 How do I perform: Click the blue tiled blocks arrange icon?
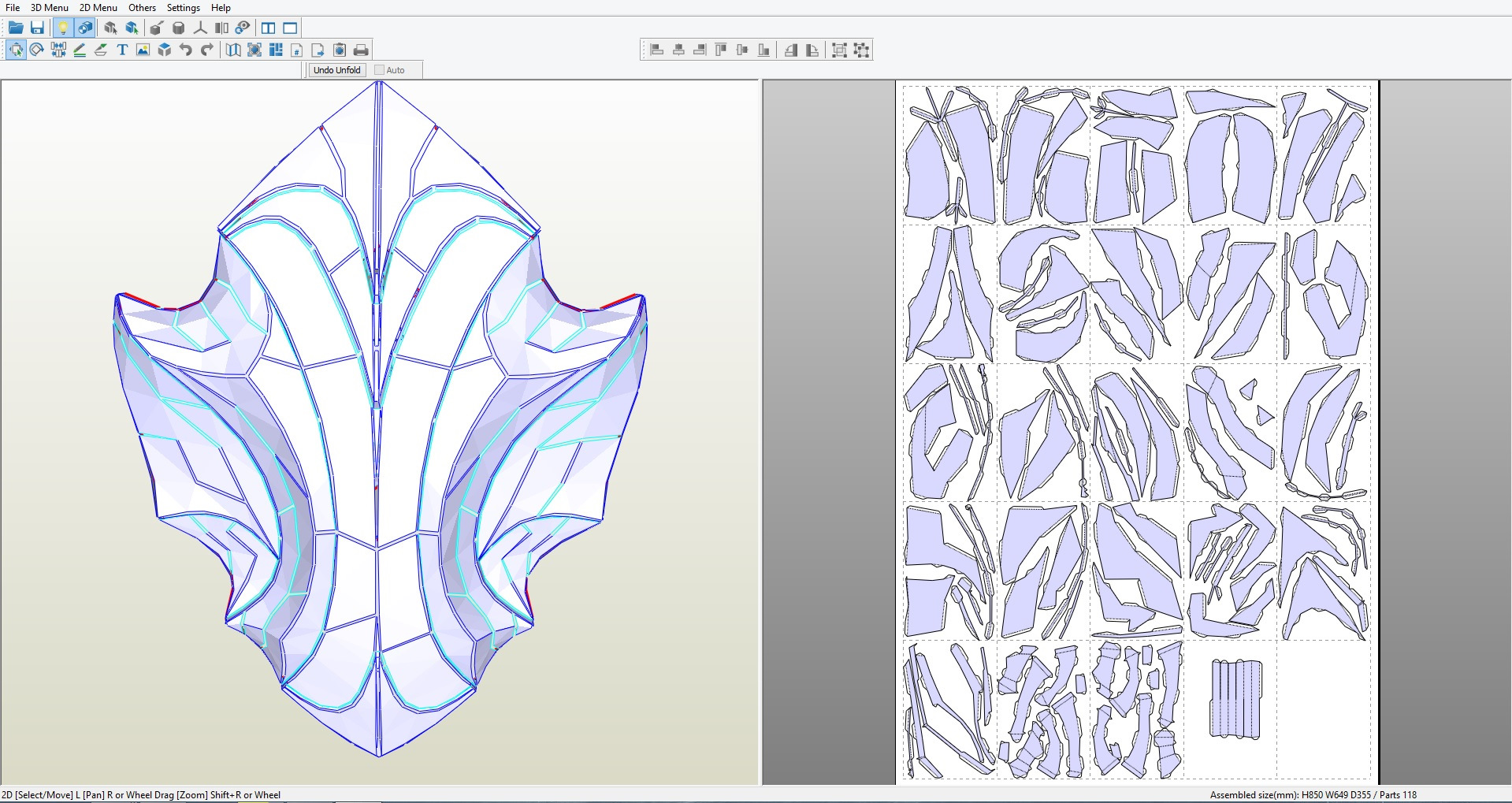pyautogui.click(x=276, y=50)
